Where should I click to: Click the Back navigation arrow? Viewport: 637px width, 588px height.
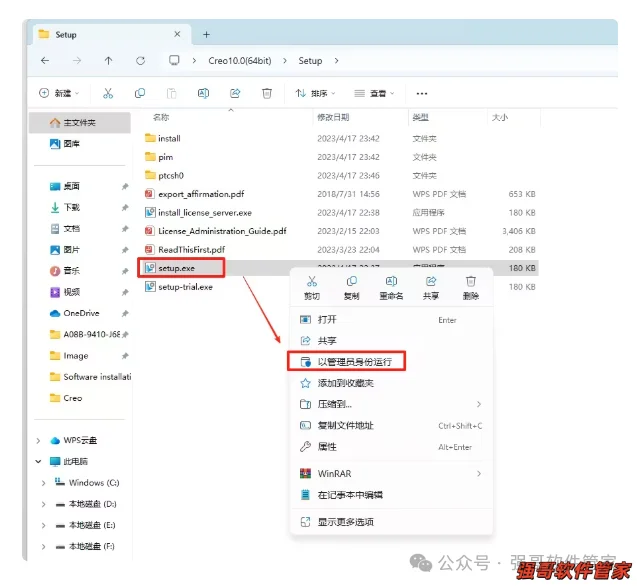coord(45,61)
